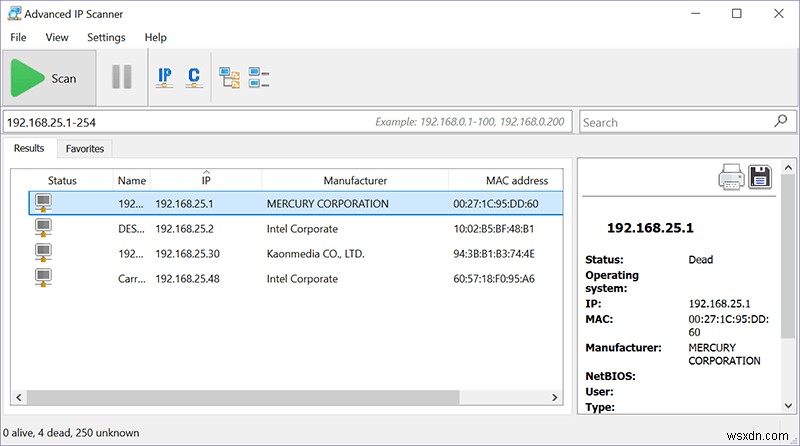Sort by the Manufacturer column header
This screenshot has width=800, height=446.
355,181
